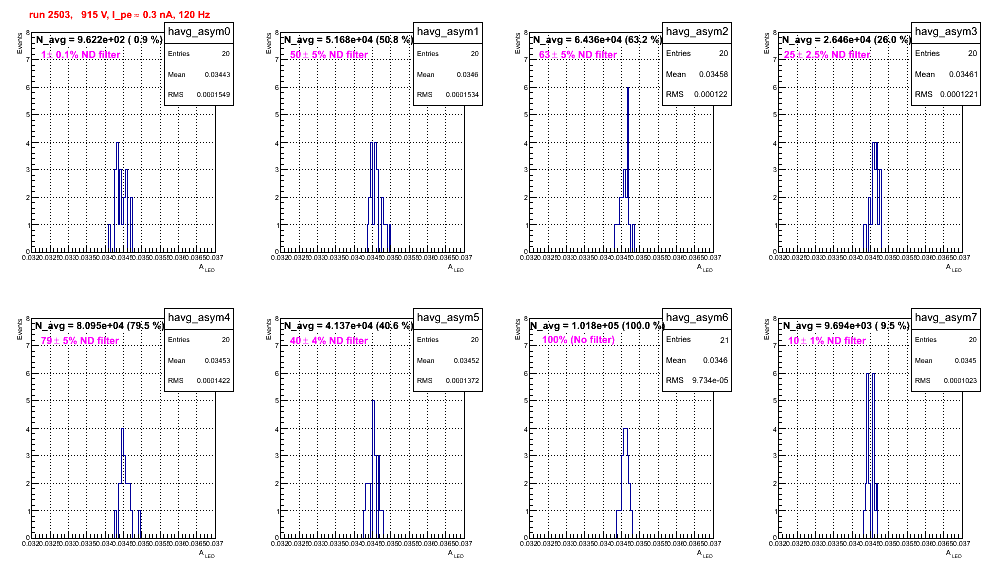Pick the magenta 100% (No filter) label
This screenshot has height=572, width=996.
pyautogui.click(x=579, y=340)
